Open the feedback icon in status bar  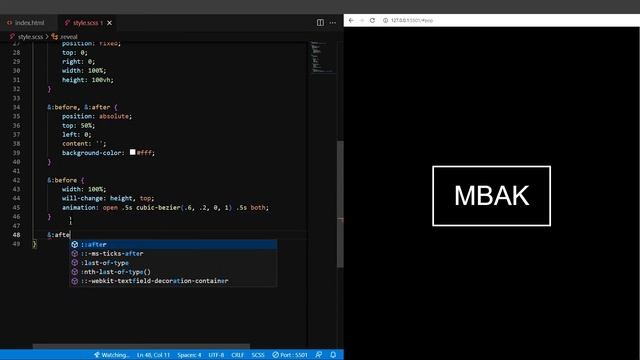click(319, 355)
